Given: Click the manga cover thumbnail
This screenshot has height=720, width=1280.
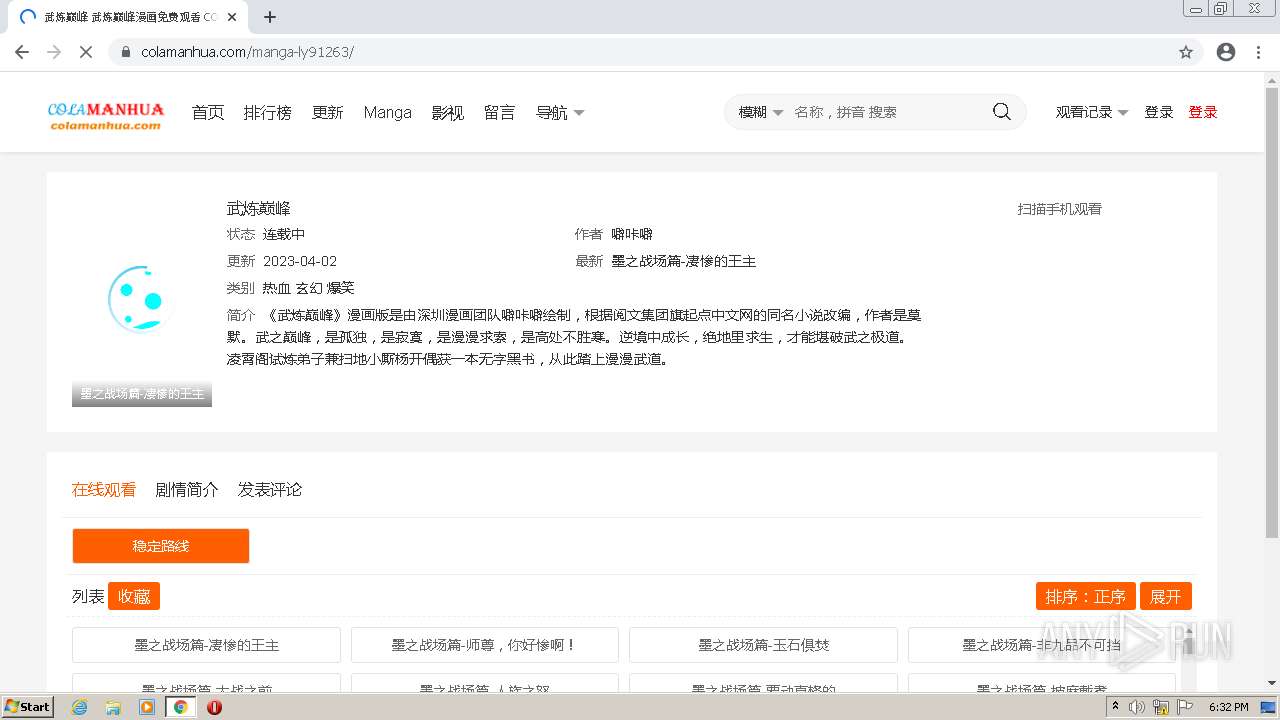Looking at the screenshot, I should pyautogui.click(x=141, y=300).
